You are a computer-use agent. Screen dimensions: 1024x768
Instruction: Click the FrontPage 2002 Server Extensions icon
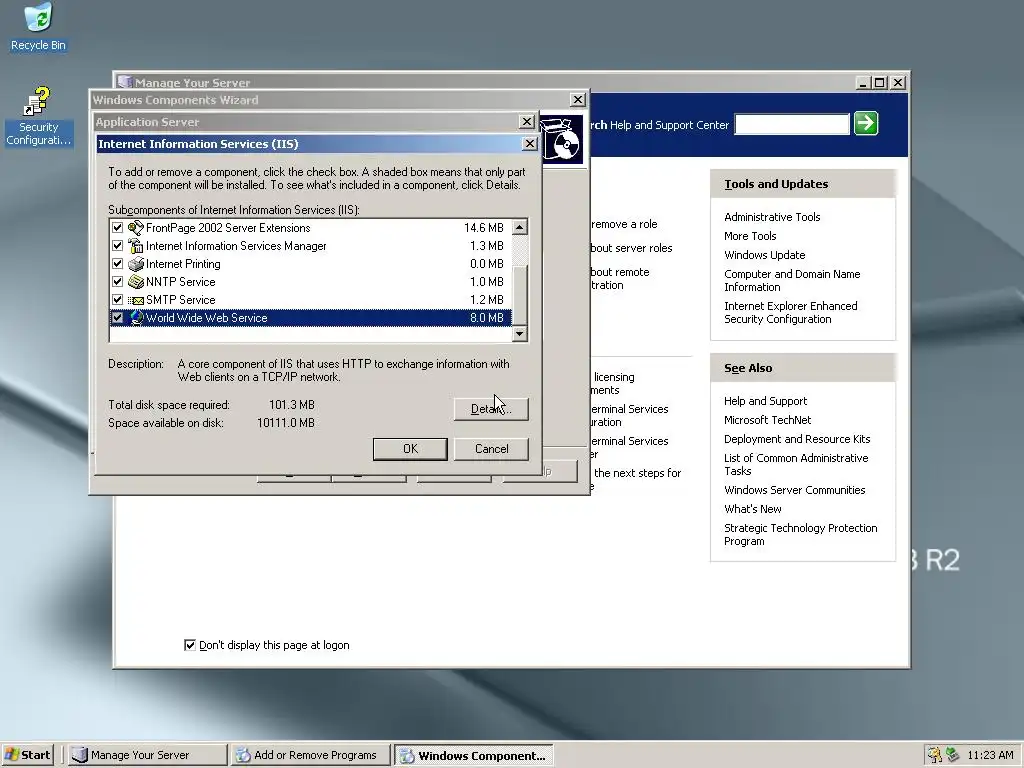coord(136,228)
